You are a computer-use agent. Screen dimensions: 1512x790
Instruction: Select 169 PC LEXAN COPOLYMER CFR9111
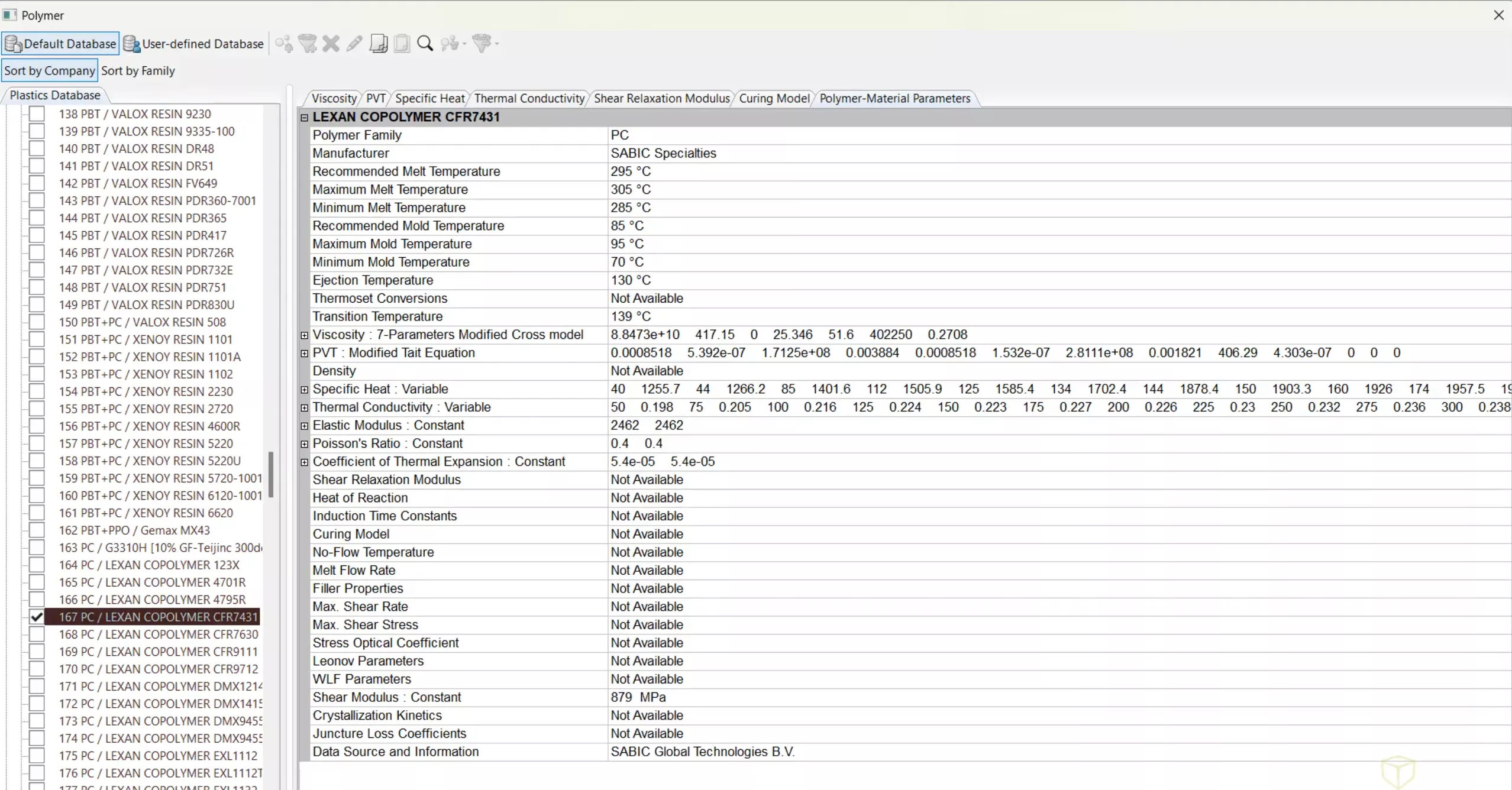(x=159, y=652)
